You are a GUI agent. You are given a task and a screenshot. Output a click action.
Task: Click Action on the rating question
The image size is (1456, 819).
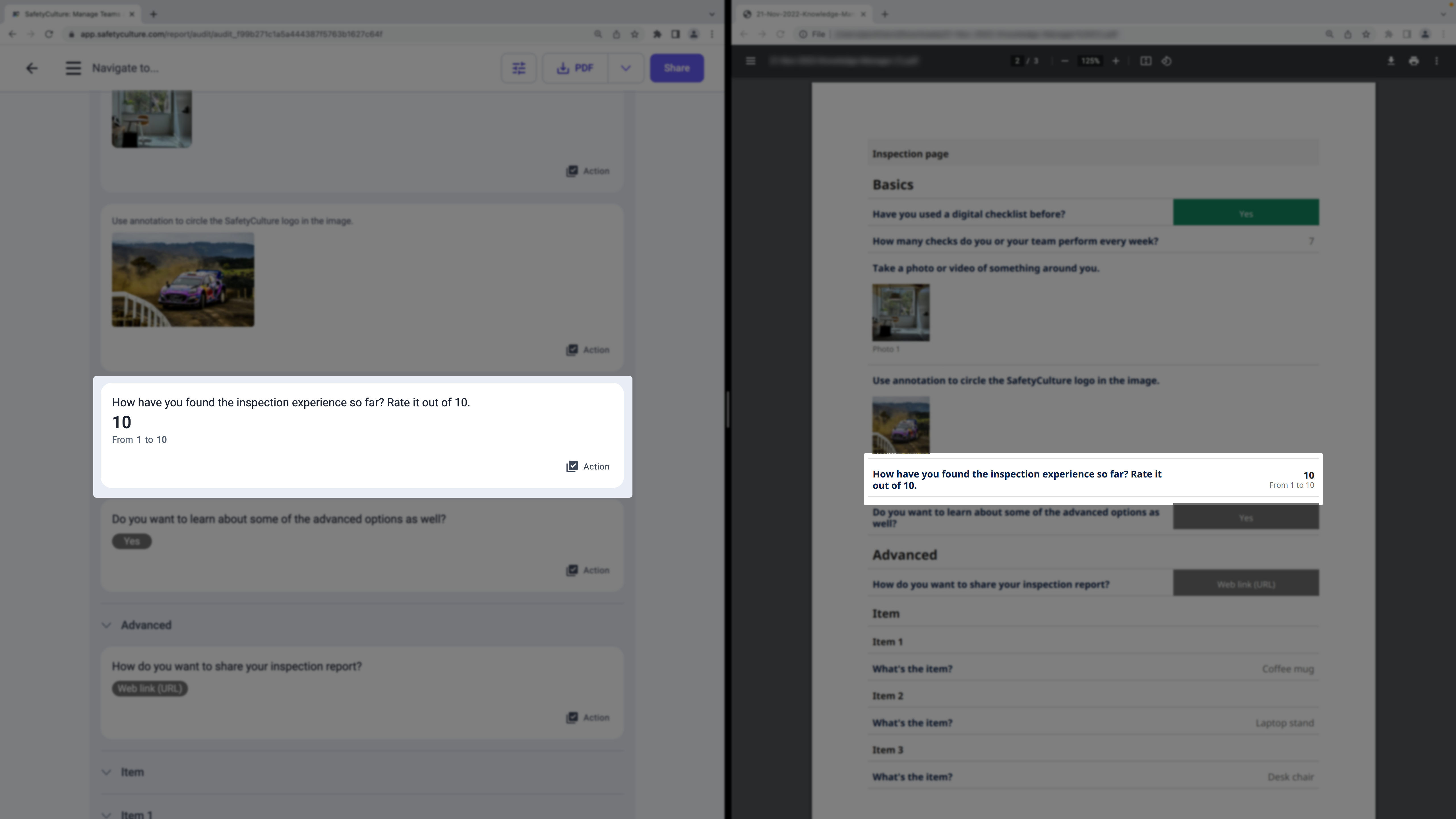coord(588,466)
